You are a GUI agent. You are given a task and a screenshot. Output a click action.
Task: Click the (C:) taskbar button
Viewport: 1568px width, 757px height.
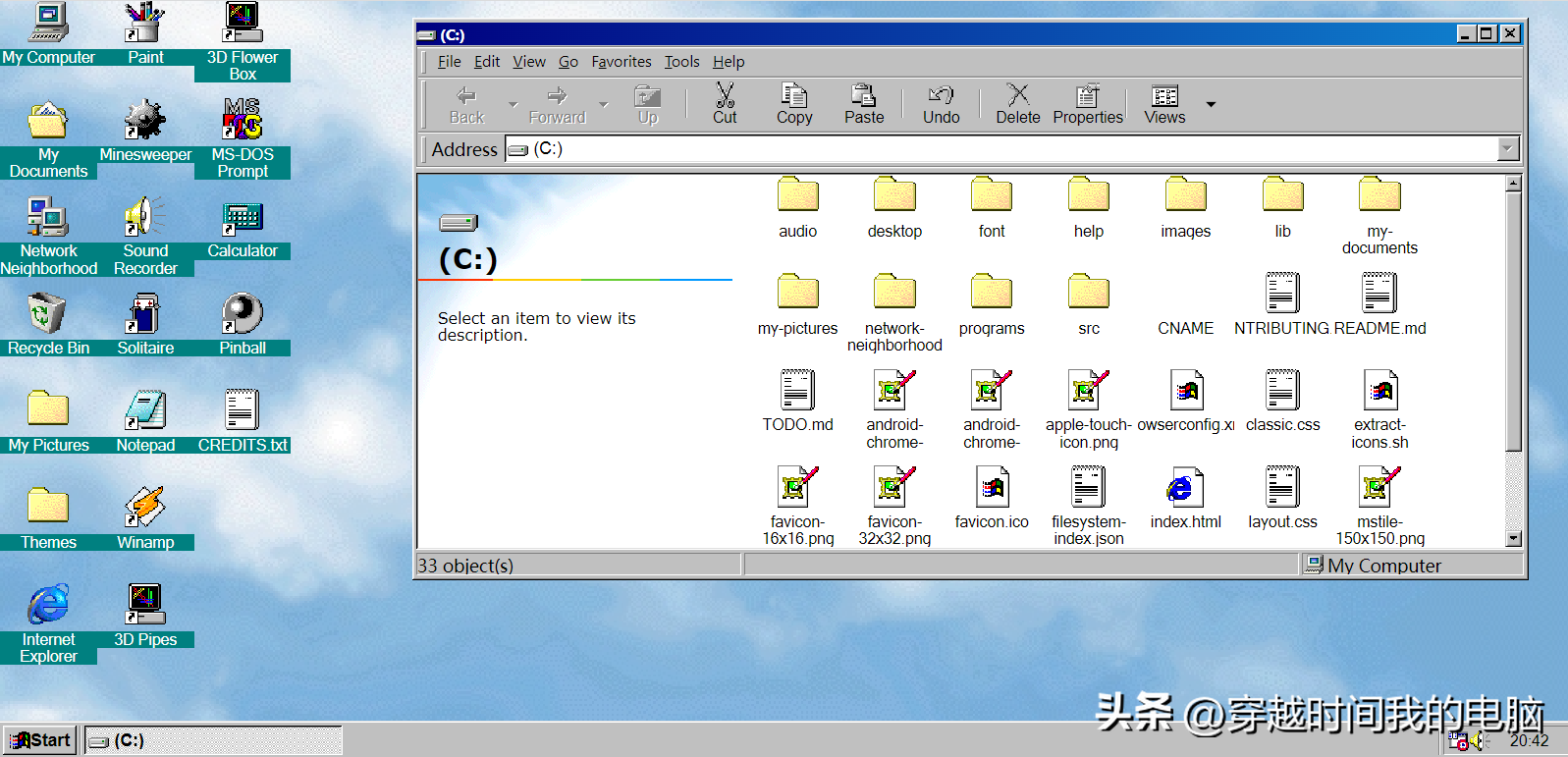click(x=213, y=740)
